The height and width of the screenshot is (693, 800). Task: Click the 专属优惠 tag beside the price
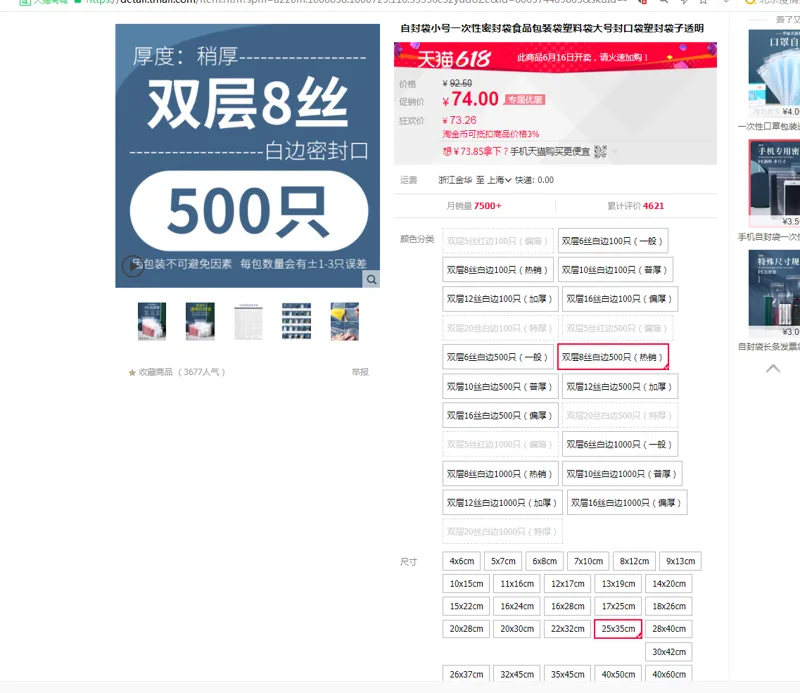click(x=524, y=100)
